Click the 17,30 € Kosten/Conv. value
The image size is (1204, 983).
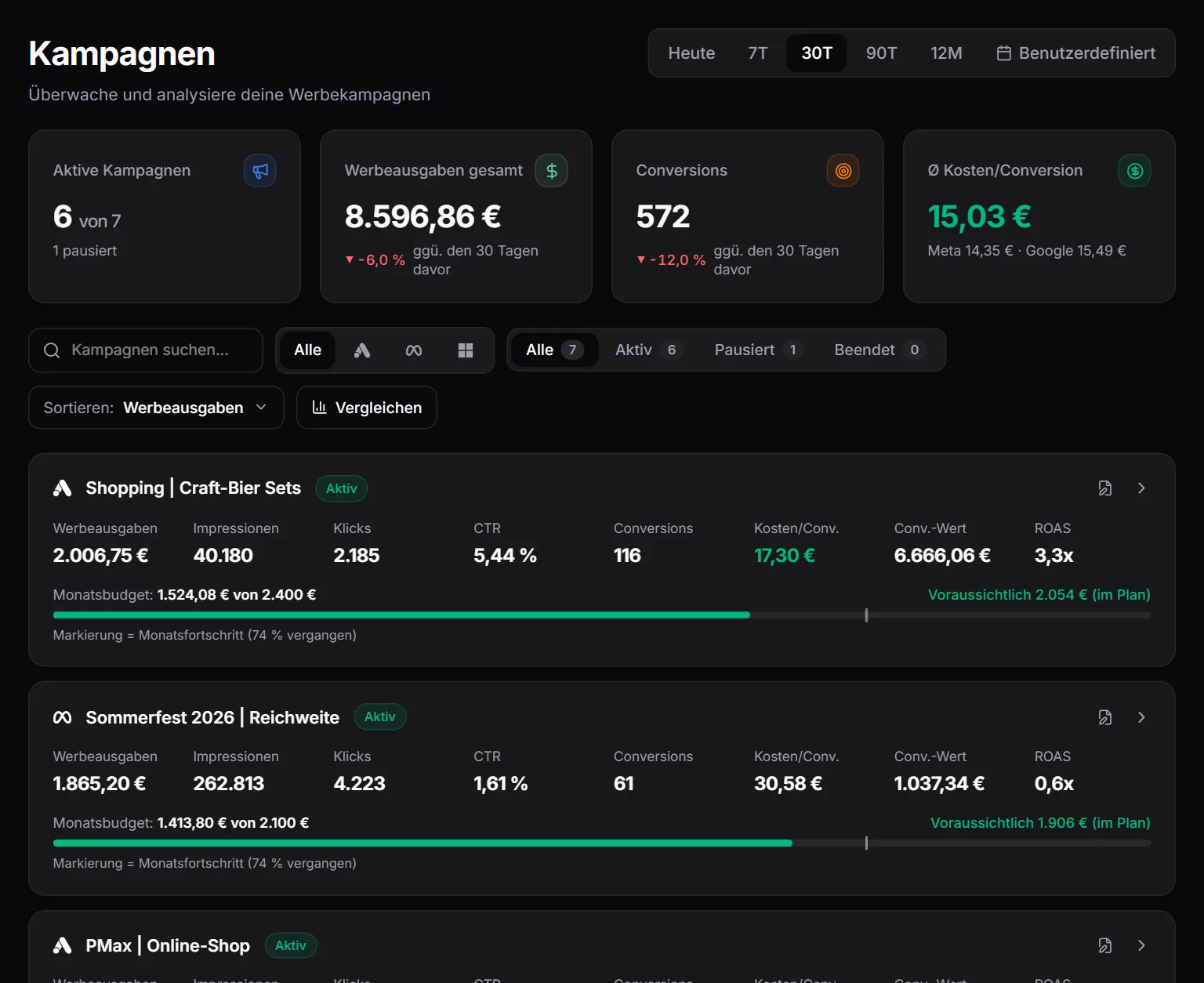coord(785,556)
